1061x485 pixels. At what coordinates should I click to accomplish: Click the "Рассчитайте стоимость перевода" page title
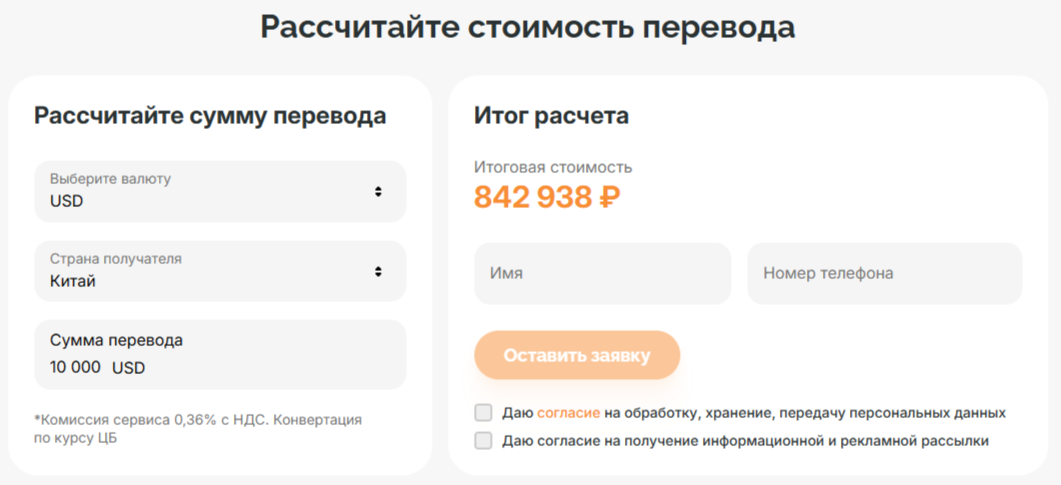pos(528,27)
